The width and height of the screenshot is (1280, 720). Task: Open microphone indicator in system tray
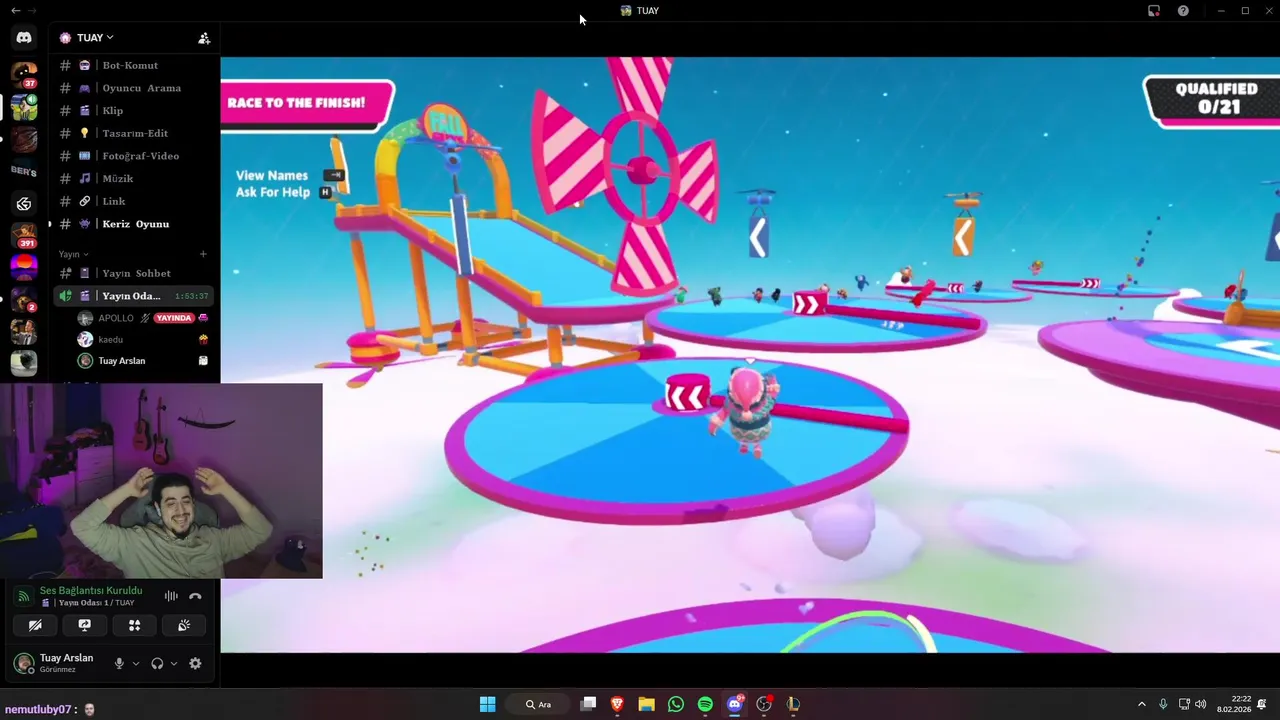point(1162,704)
